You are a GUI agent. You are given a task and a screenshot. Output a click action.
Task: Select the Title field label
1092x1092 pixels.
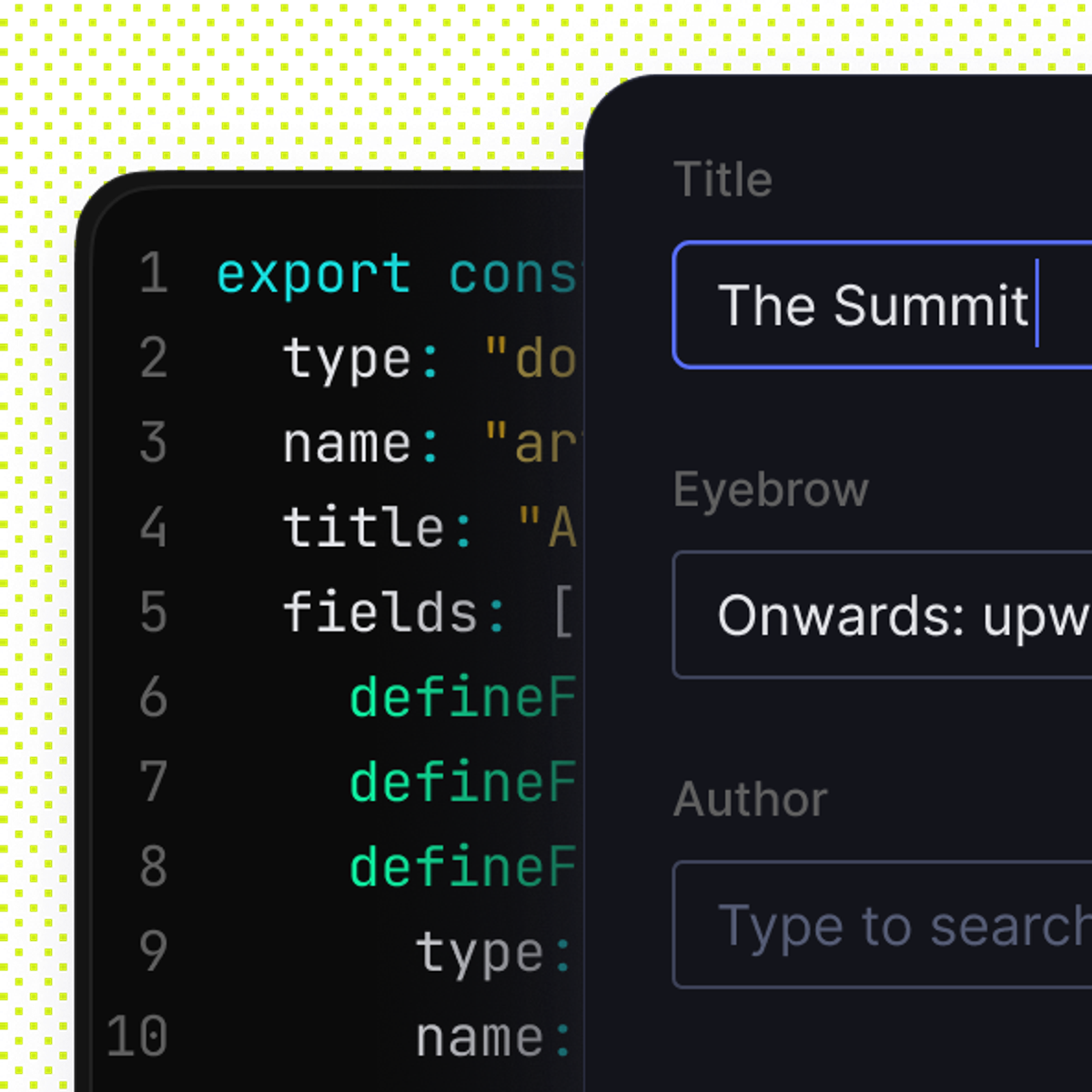pyautogui.click(x=723, y=179)
